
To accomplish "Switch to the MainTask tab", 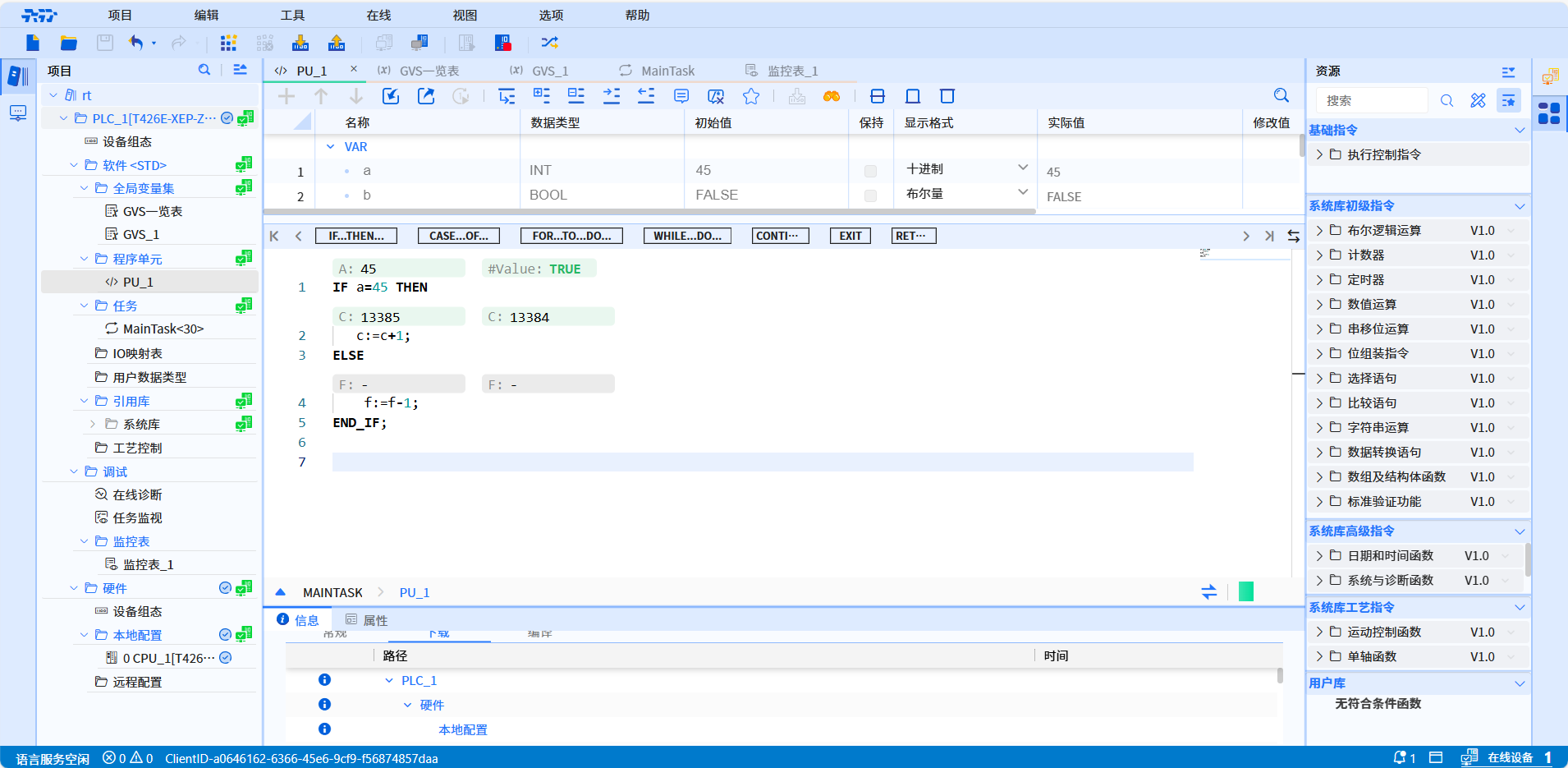I will point(667,71).
